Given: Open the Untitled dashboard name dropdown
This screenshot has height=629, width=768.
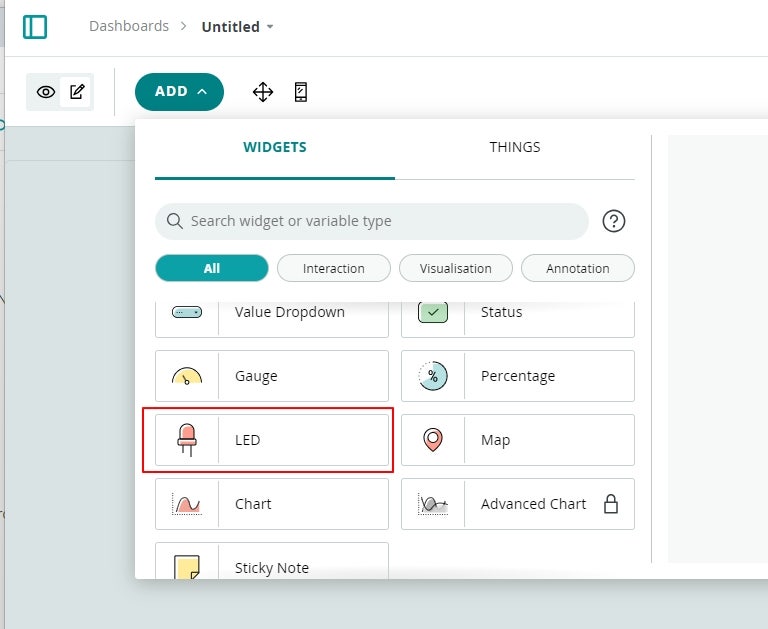Looking at the screenshot, I should click(x=237, y=26).
